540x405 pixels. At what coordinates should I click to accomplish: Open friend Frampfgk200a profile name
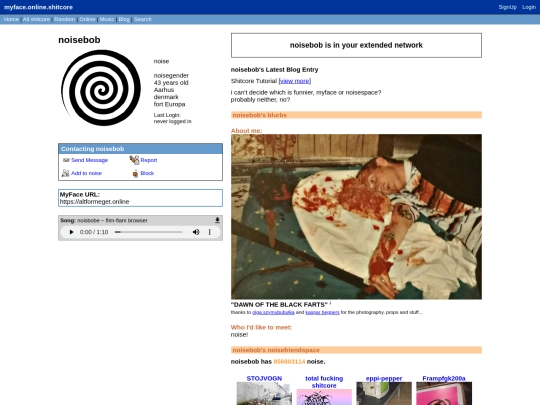[x=444, y=378]
